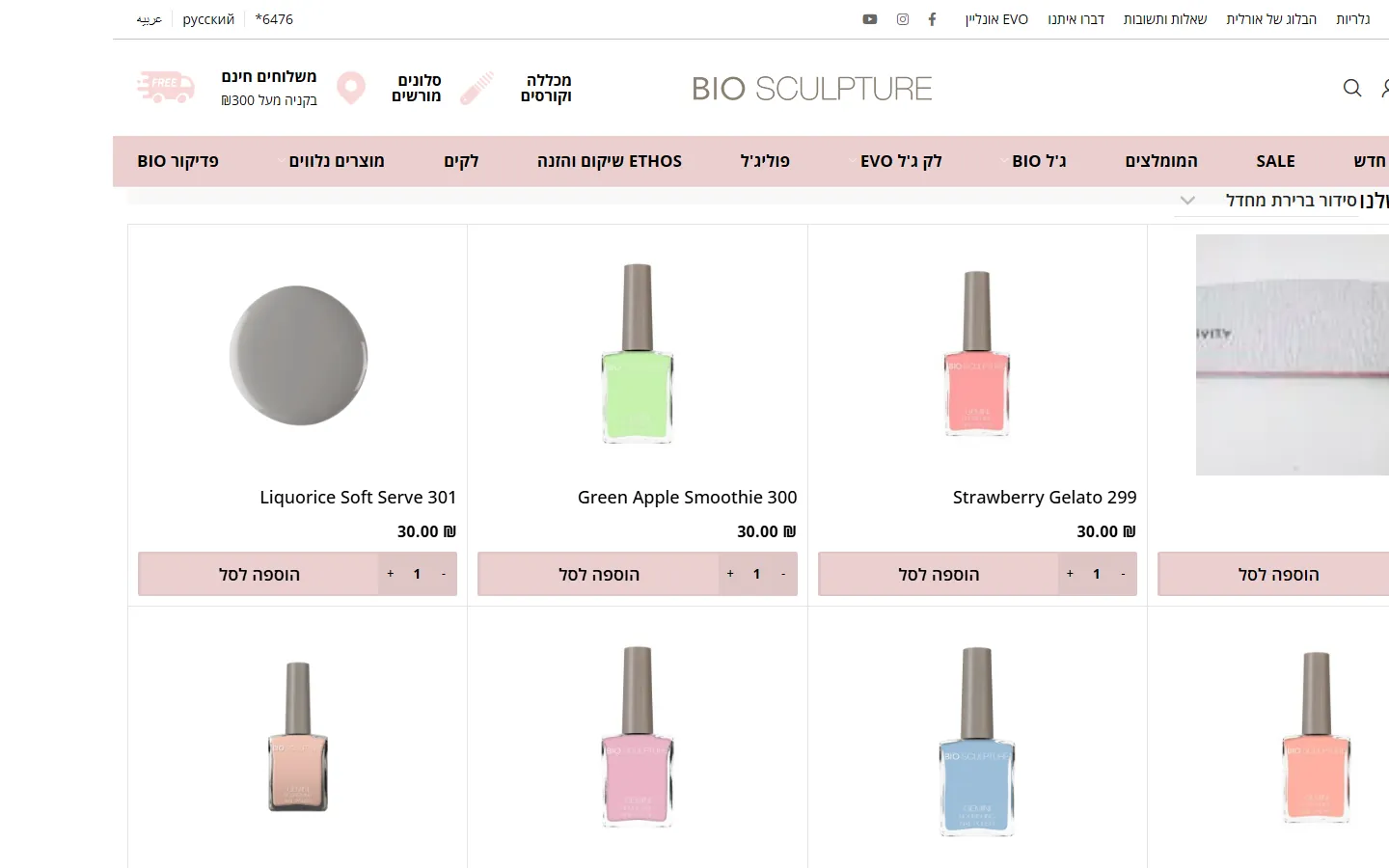Open the Facebook social icon
The image size is (1389, 868).
tap(932, 19)
